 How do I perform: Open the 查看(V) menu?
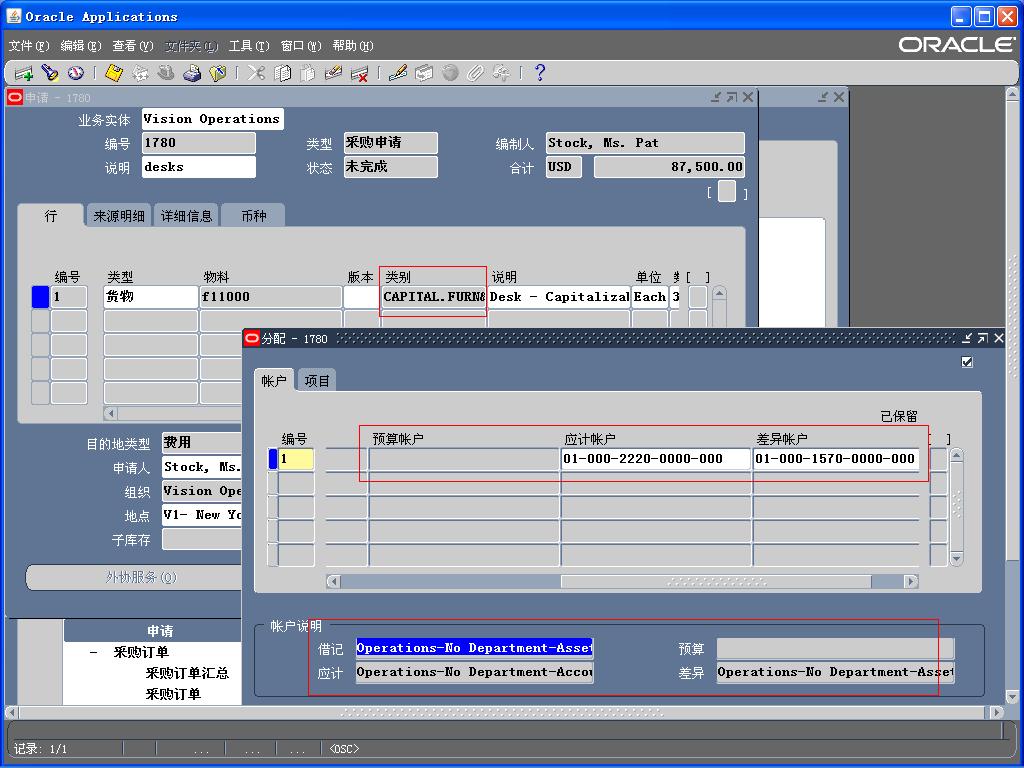tap(133, 46)
